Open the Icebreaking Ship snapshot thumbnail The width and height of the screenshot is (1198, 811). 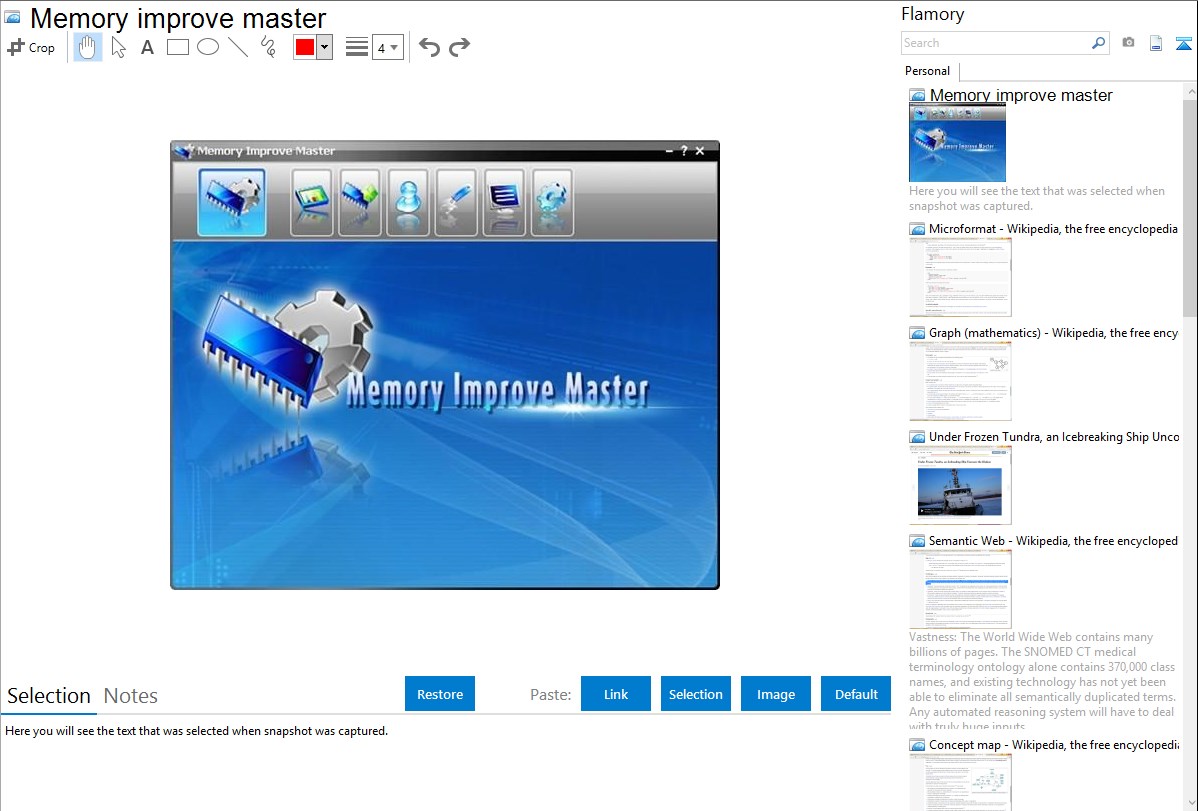coord(960,485)
